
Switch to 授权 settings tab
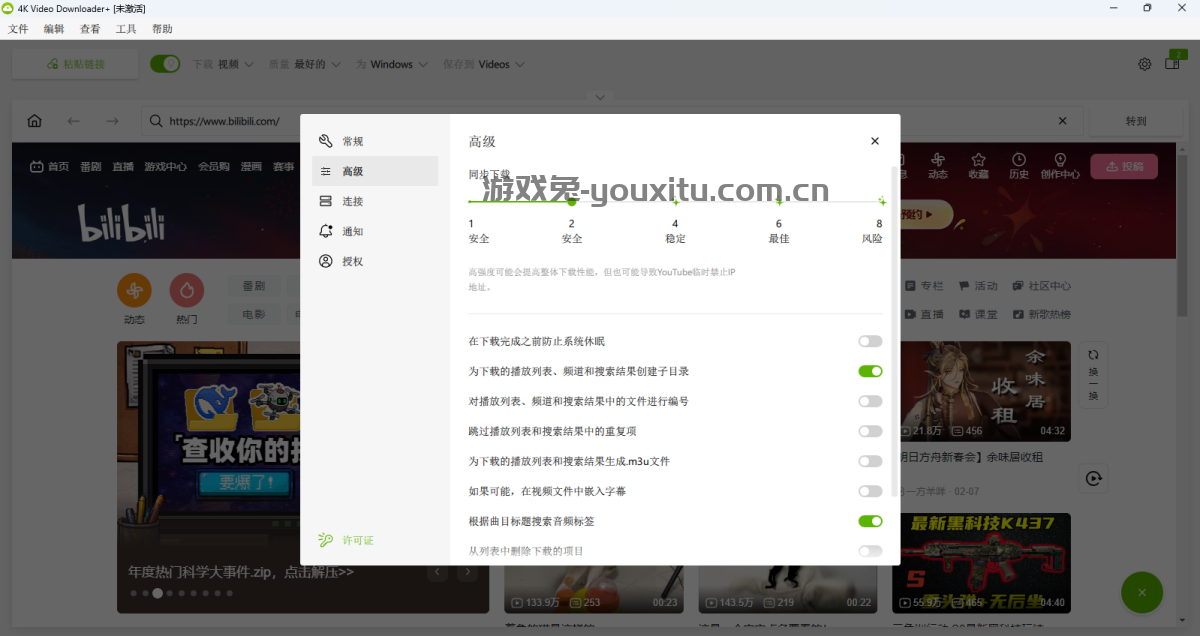click(x=375, y=261)
